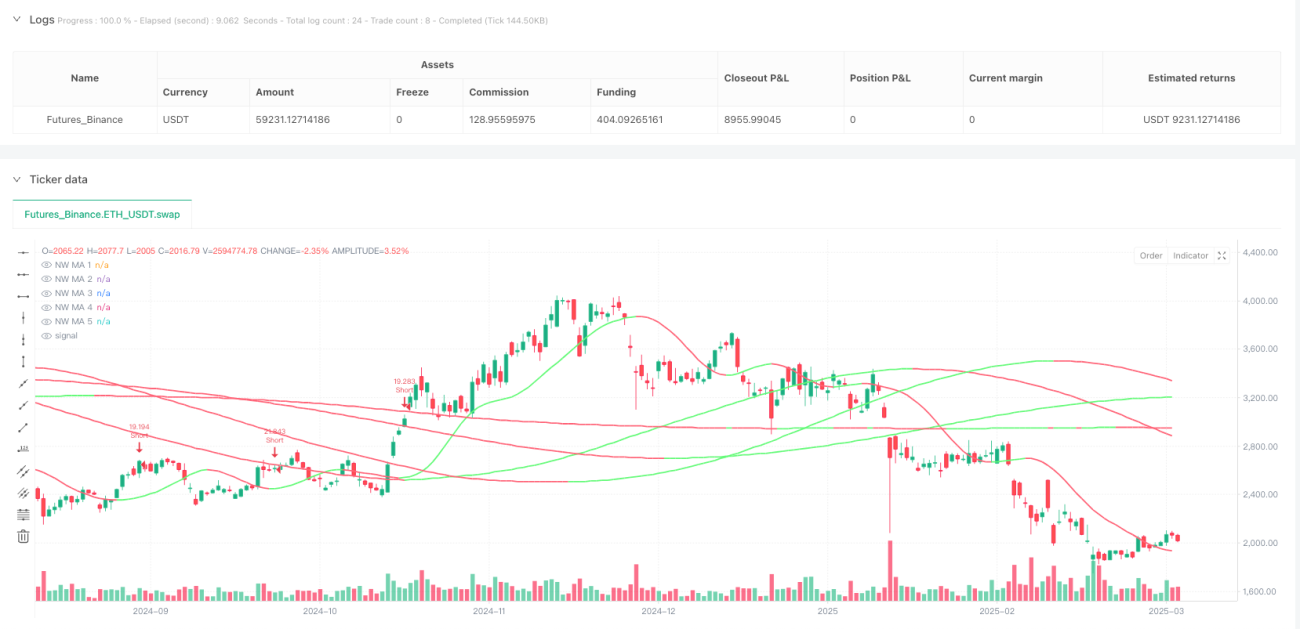This screenshot has height=629, width=1300.
Task: Click the Estimated returns column header
Action: (x=1191, y=78)
